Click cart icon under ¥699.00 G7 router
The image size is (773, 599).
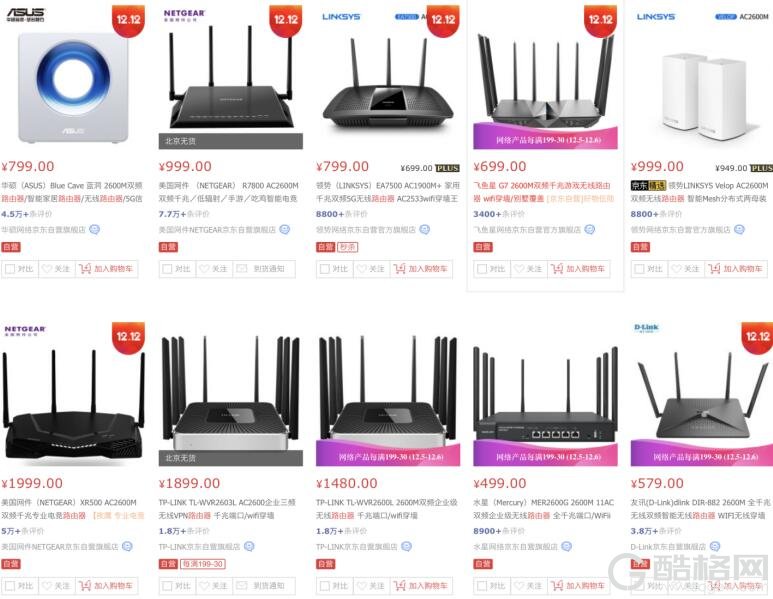pos(557,269)
